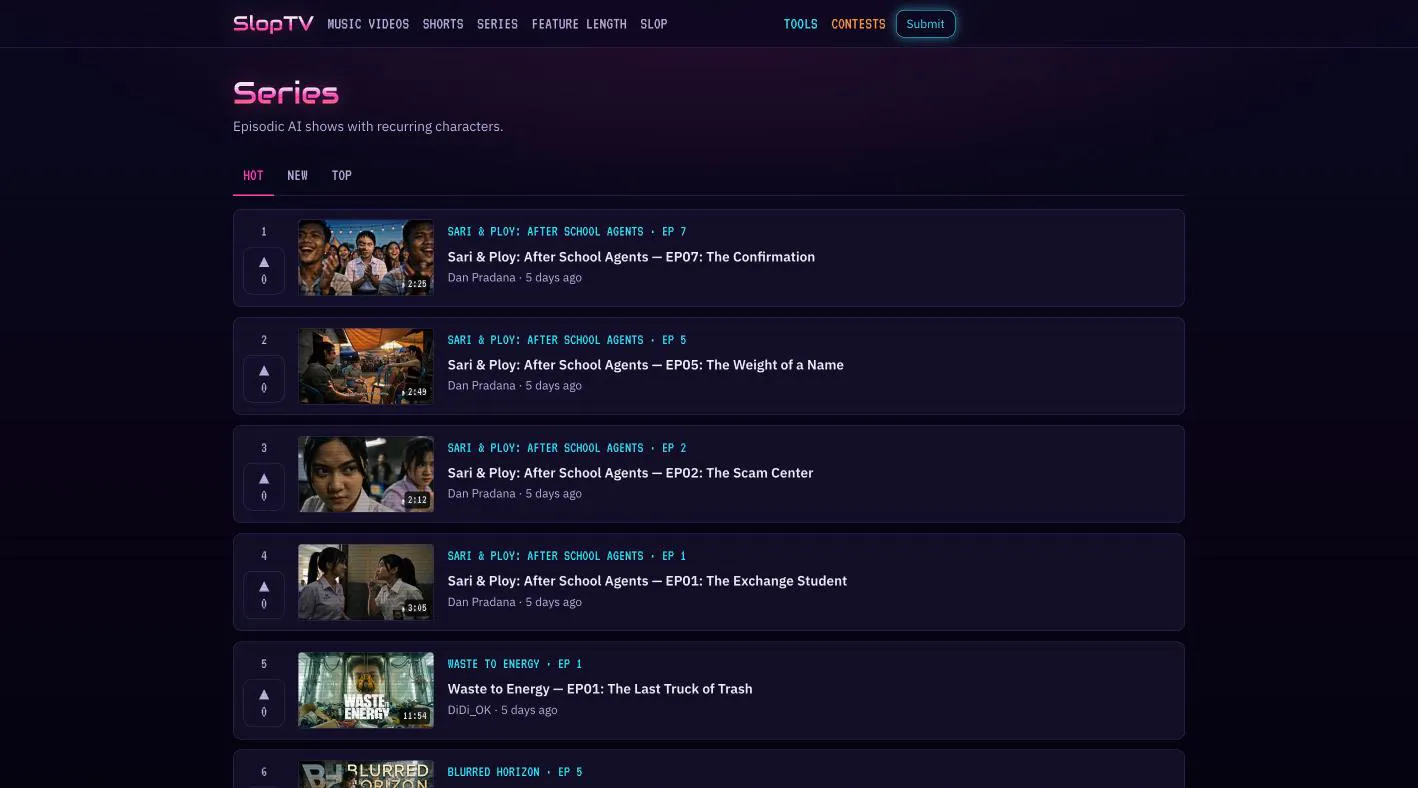Click author name DiDi_OK
Screen dimensions: 1418x788
coord(469,710)
